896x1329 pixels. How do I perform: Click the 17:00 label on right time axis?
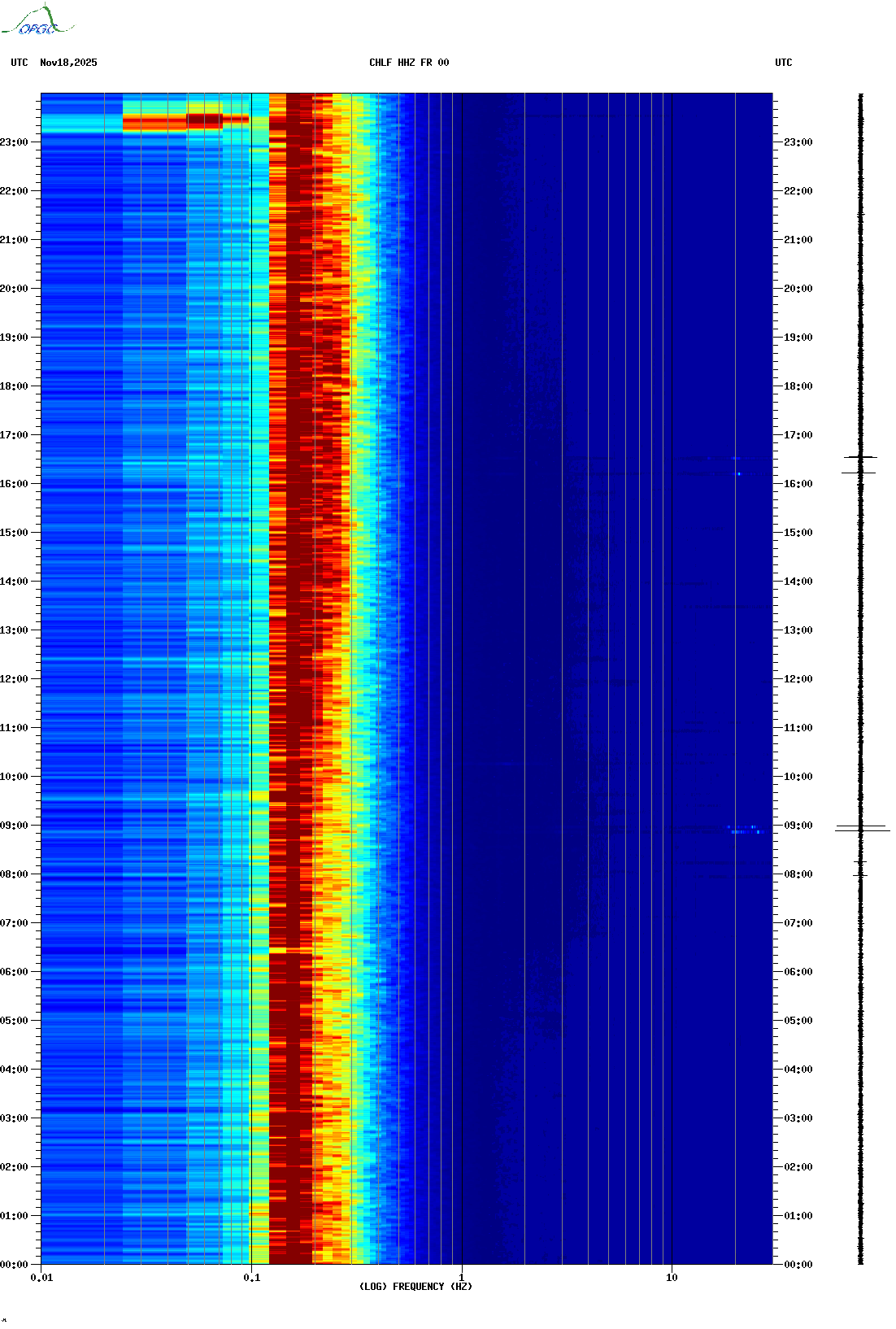point(798,435)
